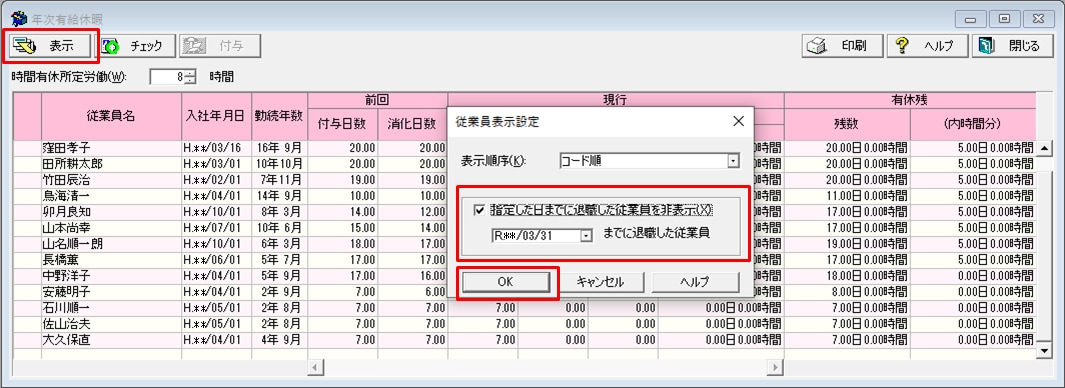Open the 印刷 print button
This screenshot has height=388, width=1065.
click(x=843, y=46)
